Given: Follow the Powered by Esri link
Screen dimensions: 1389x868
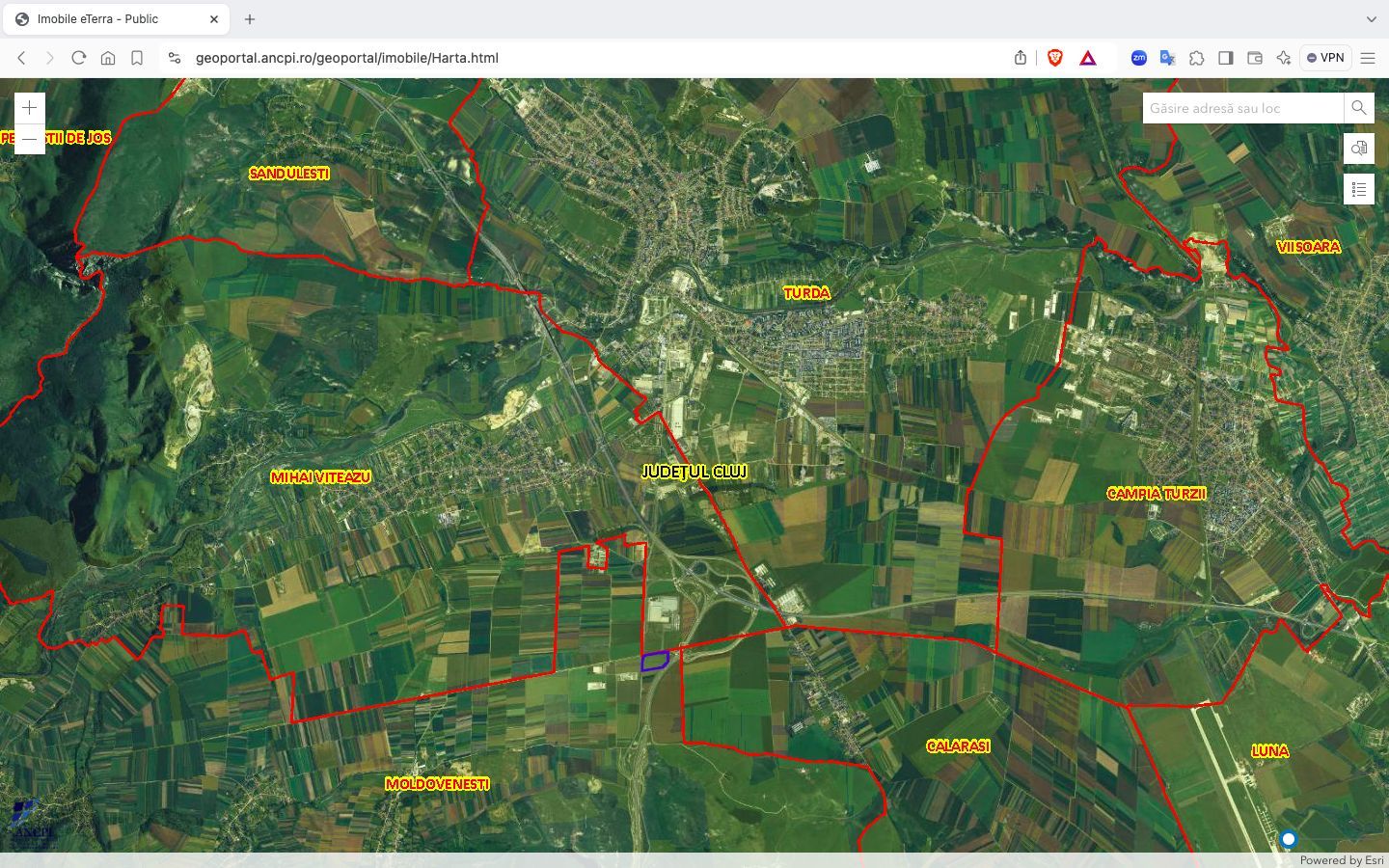Looking at the screenshot, I should [1341, 859].
